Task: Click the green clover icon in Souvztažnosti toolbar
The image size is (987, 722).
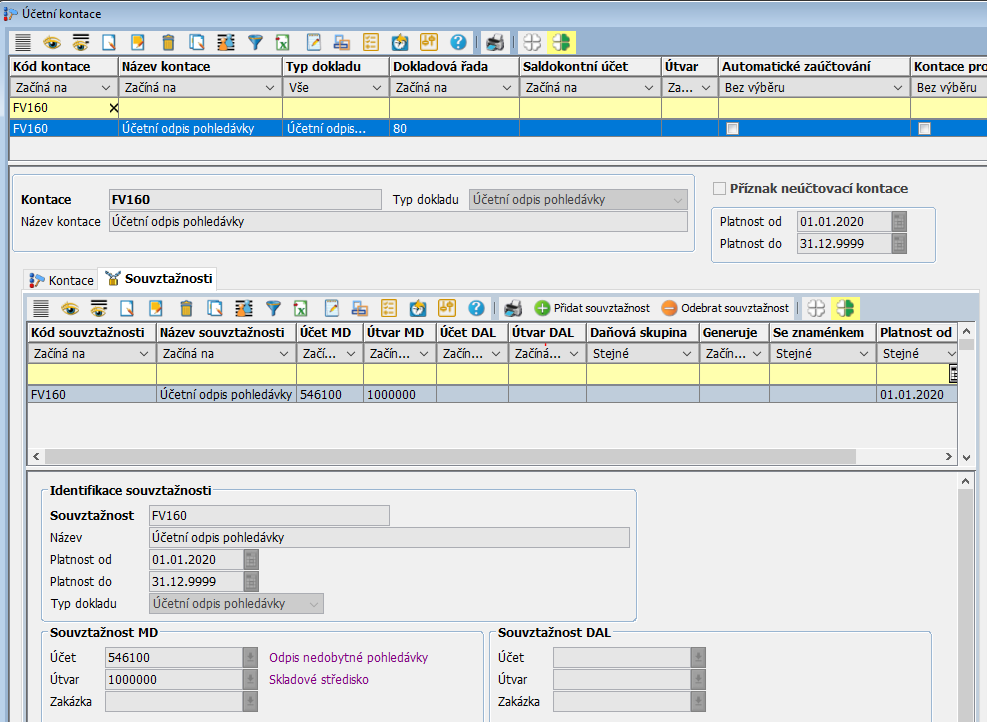Action: (846, 308)
